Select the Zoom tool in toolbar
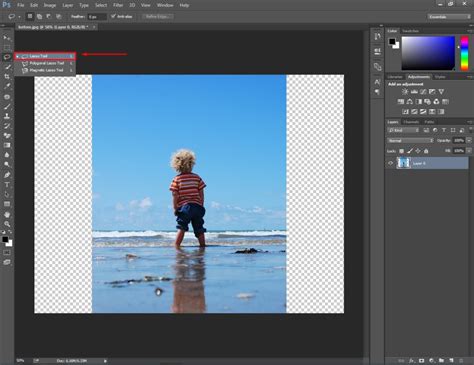The width and height of the screenshot is (474, 365). tap(7, 224)
